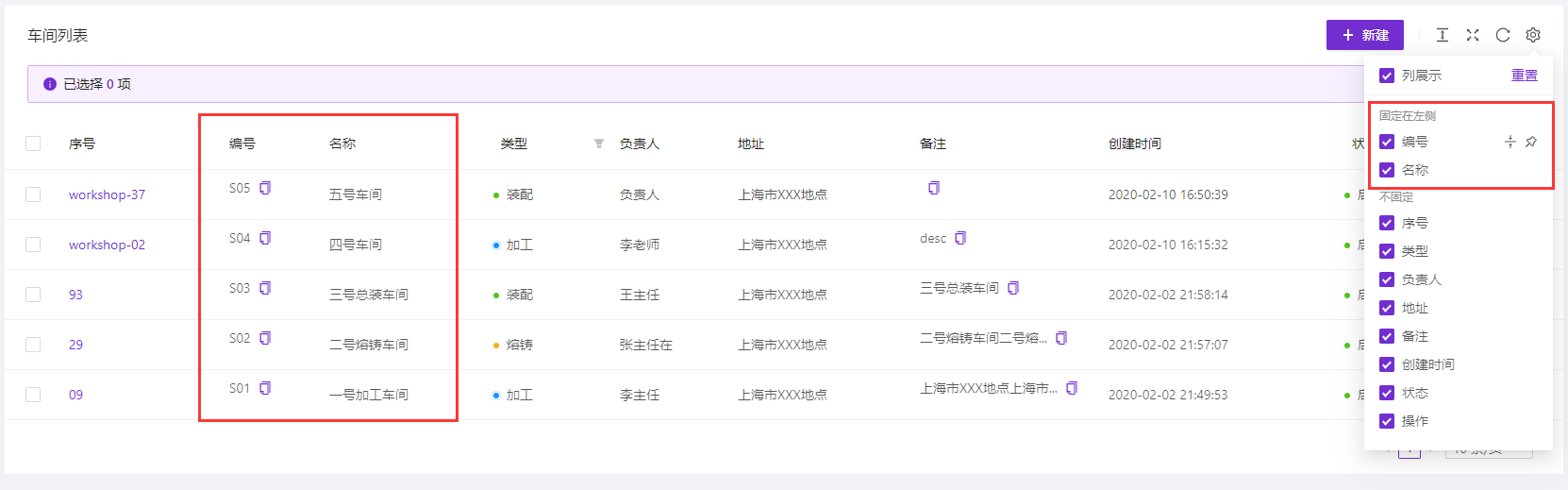Copy code S03 using copy icon

point(265,288)
